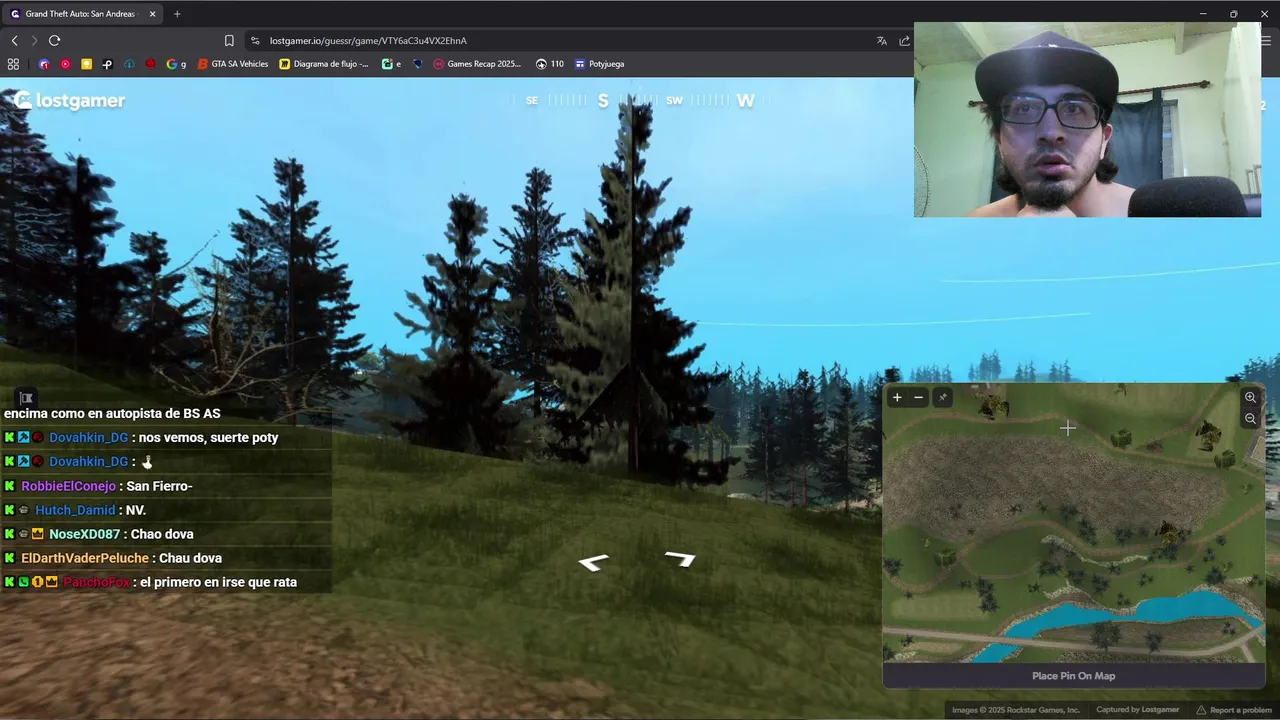Go forward in browser history
Viewport: 1280px width, 720px height.
click(34, 41)
